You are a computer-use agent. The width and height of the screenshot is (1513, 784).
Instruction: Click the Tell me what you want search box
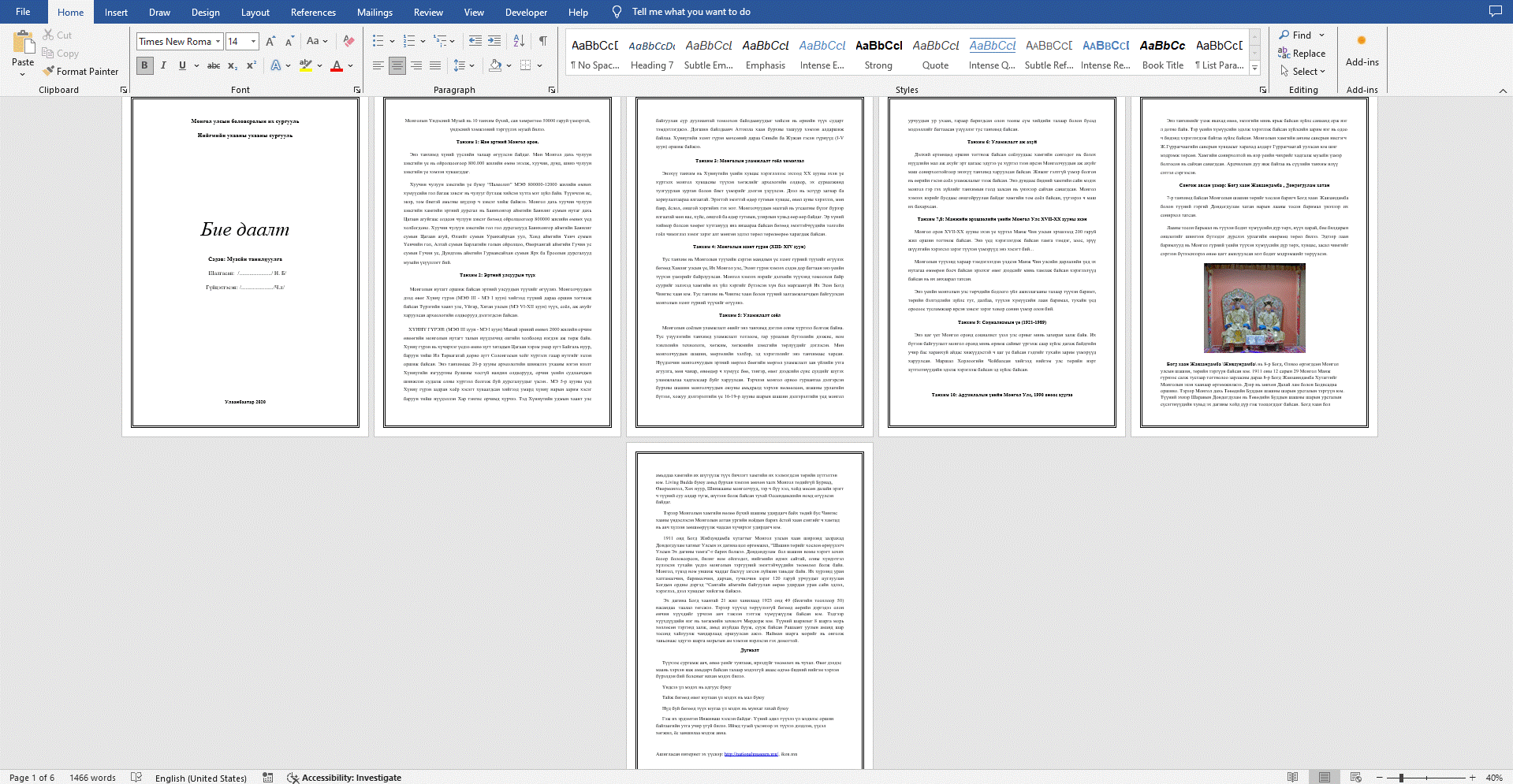(x=691, y=12)
